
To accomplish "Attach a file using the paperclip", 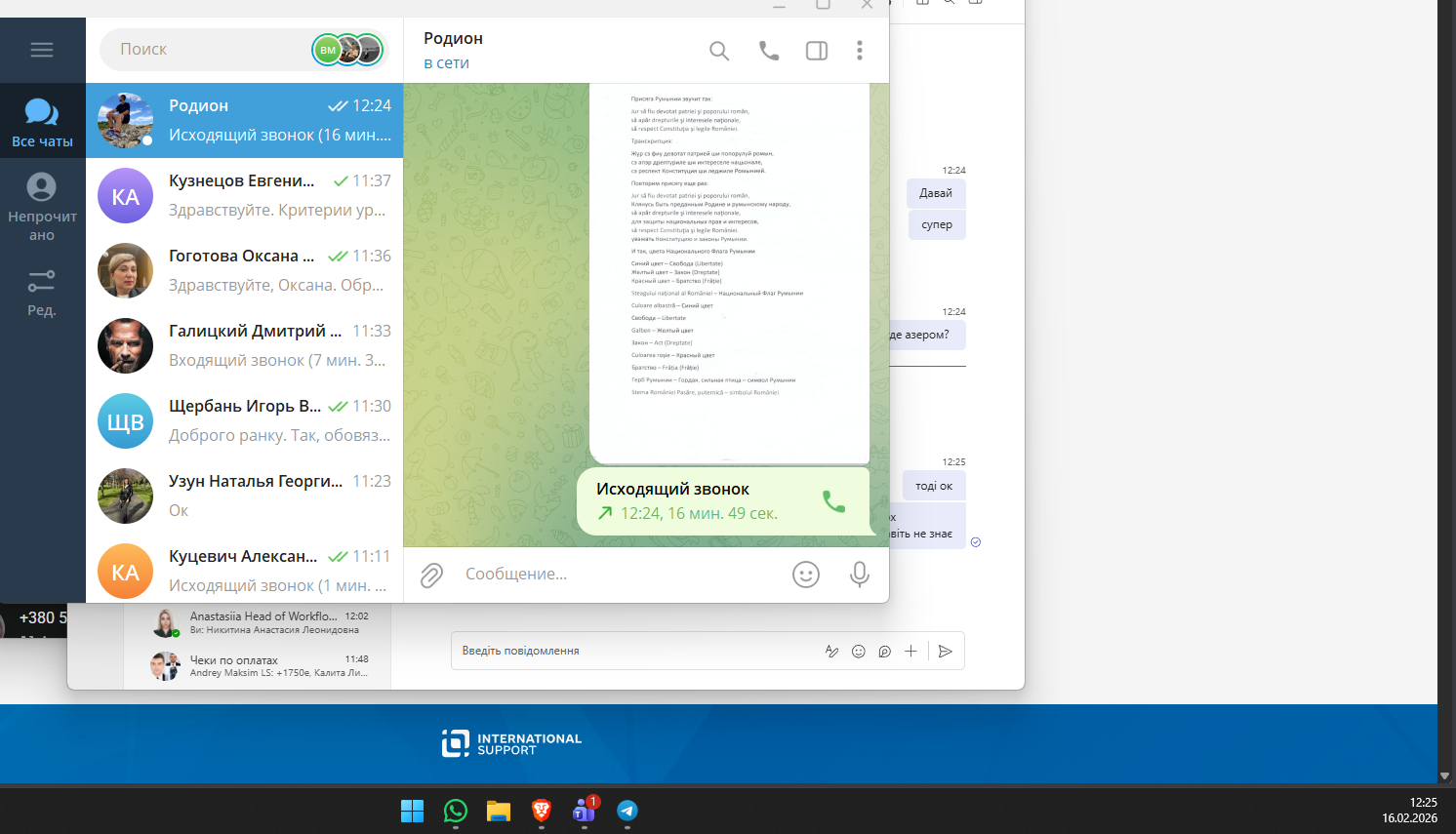I will coord(431,575).
